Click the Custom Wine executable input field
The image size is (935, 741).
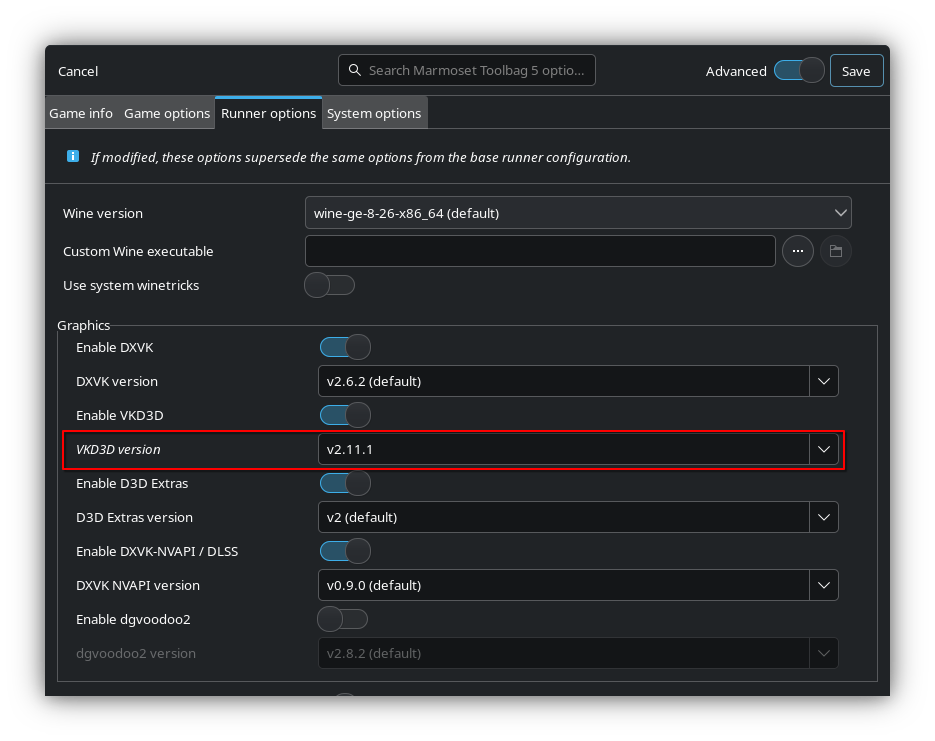(x=540, y=251)
